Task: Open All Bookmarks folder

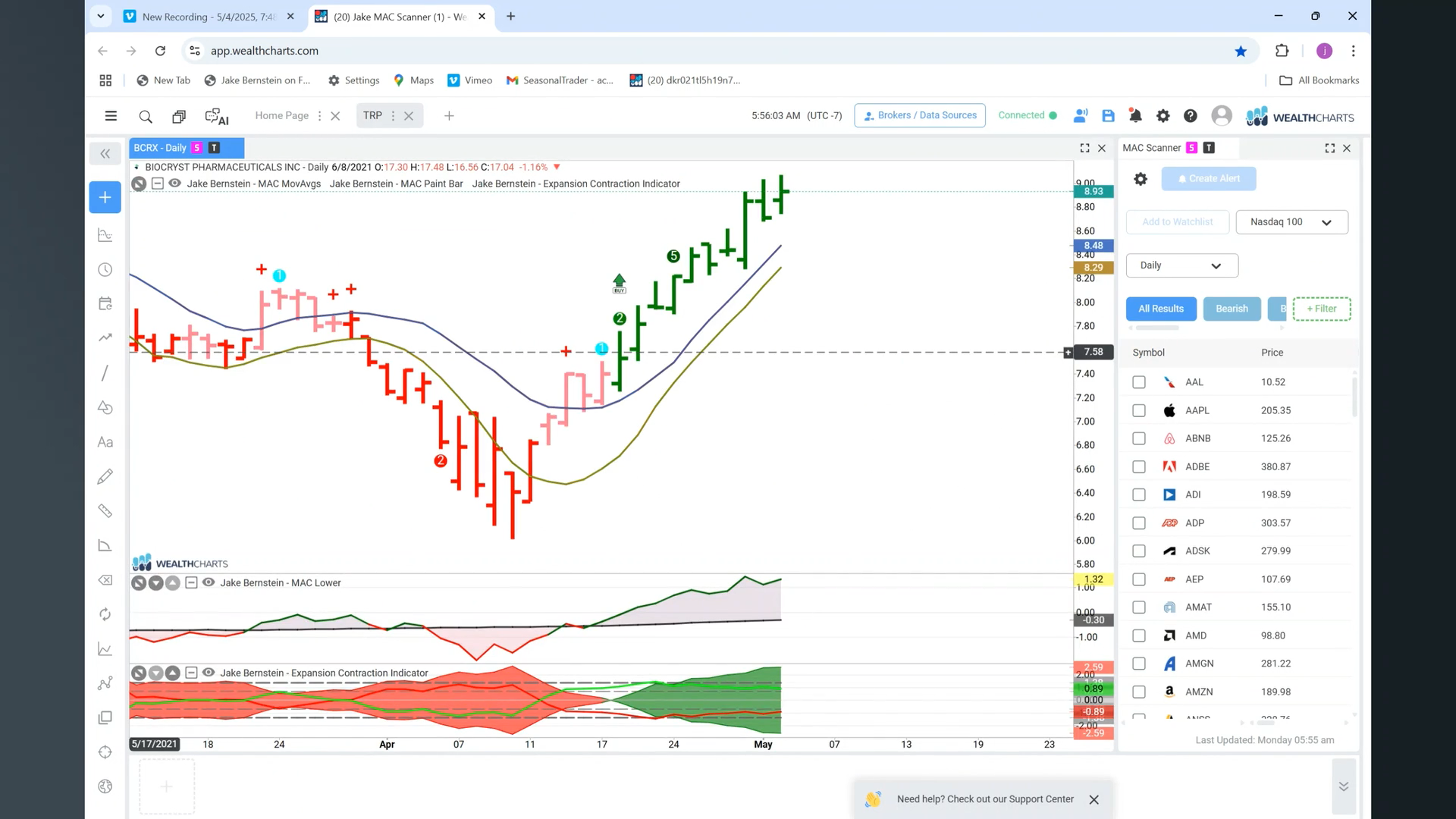Action: [x=1319, y=80]
